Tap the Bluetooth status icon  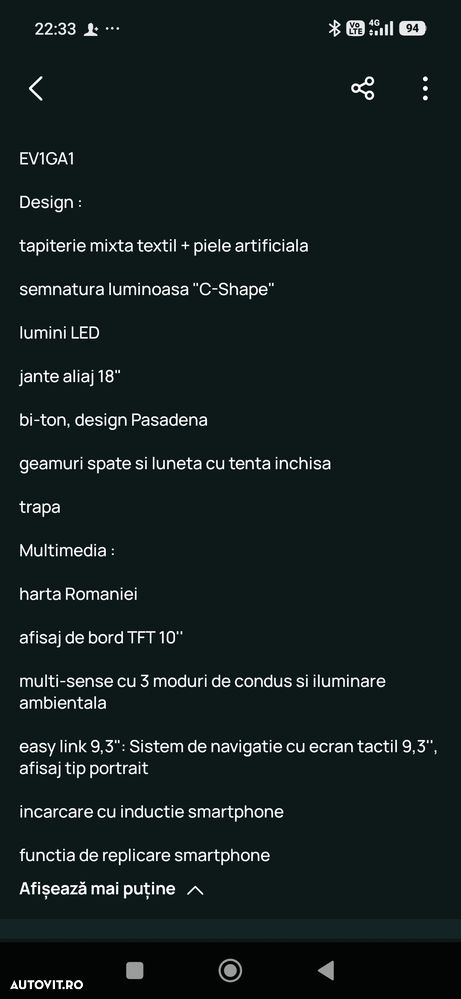pyautogui.click(x=334, y=29)
